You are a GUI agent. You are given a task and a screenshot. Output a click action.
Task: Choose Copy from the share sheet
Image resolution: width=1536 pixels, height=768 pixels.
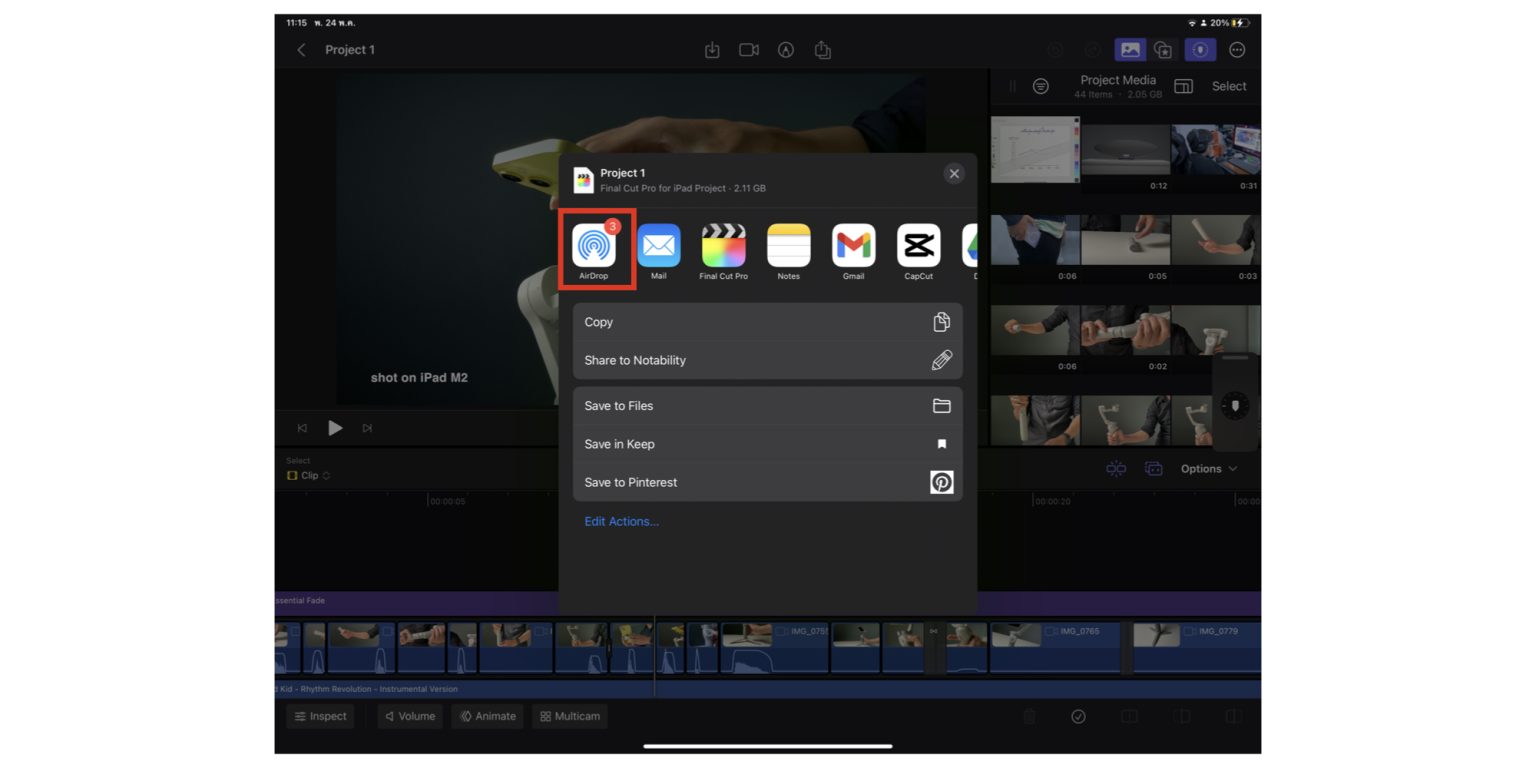pos(767,322)
